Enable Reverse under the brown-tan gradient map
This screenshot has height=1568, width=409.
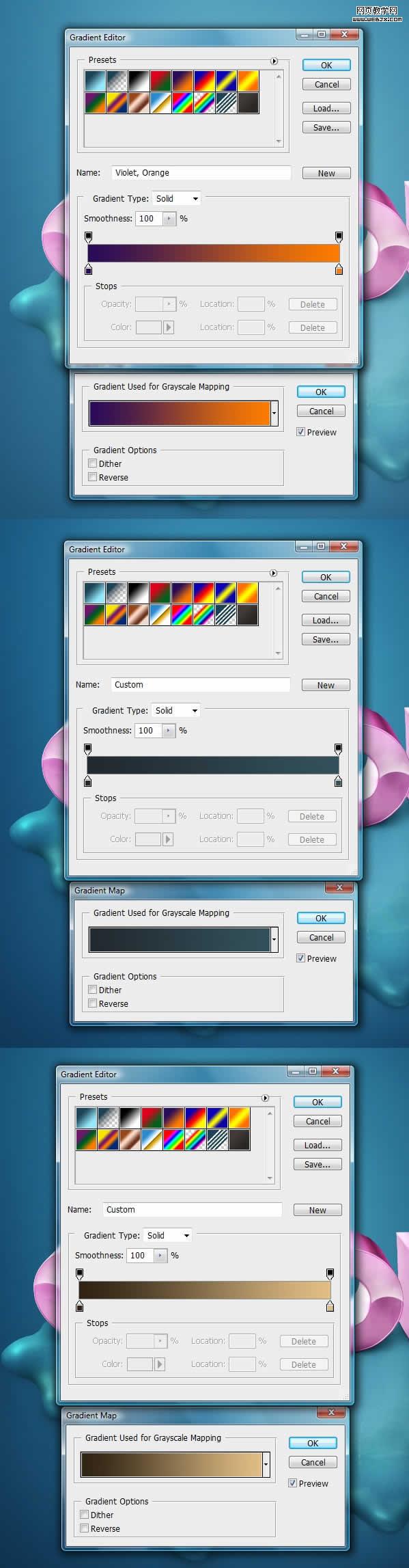pos(85,1528)
